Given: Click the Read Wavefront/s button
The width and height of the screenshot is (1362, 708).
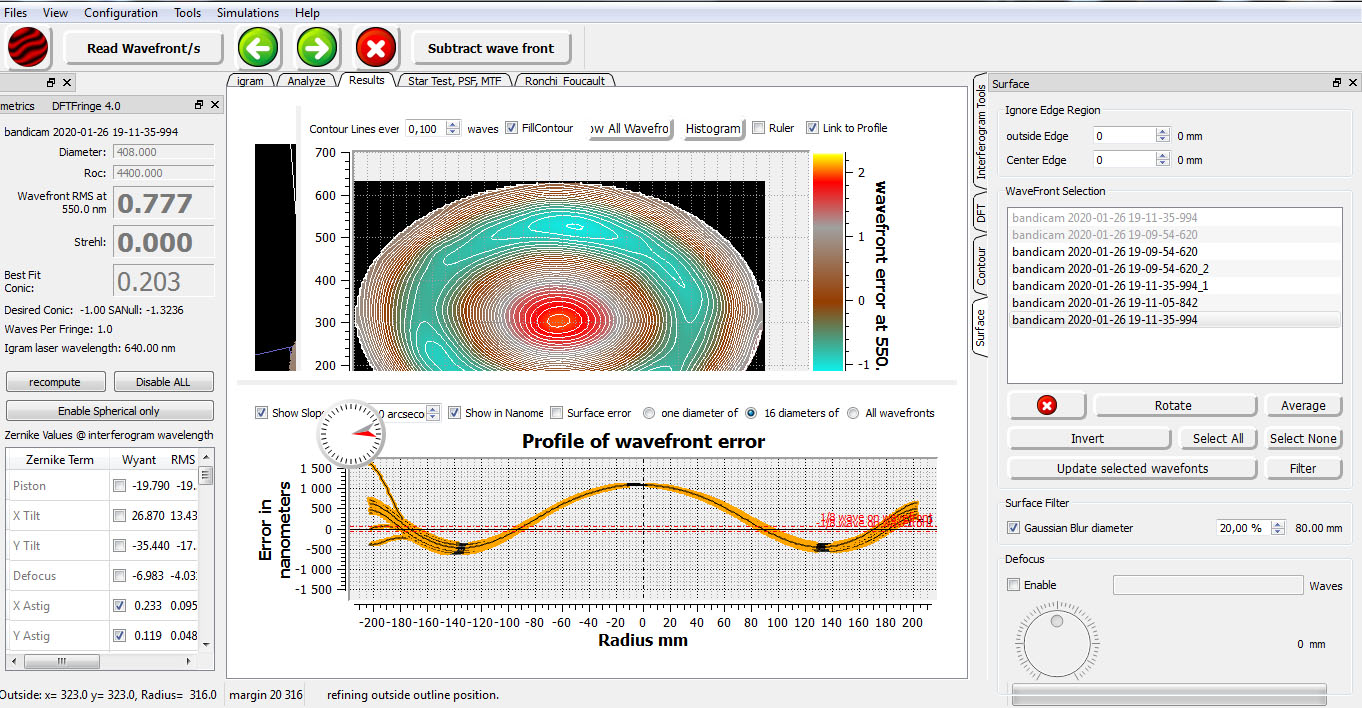Looking at the screenshot, I should 143,48.
